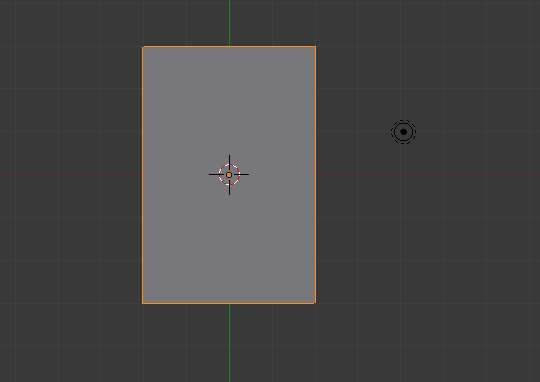
Task: Click the plane's orange origin dot
Action: (229, 175)
